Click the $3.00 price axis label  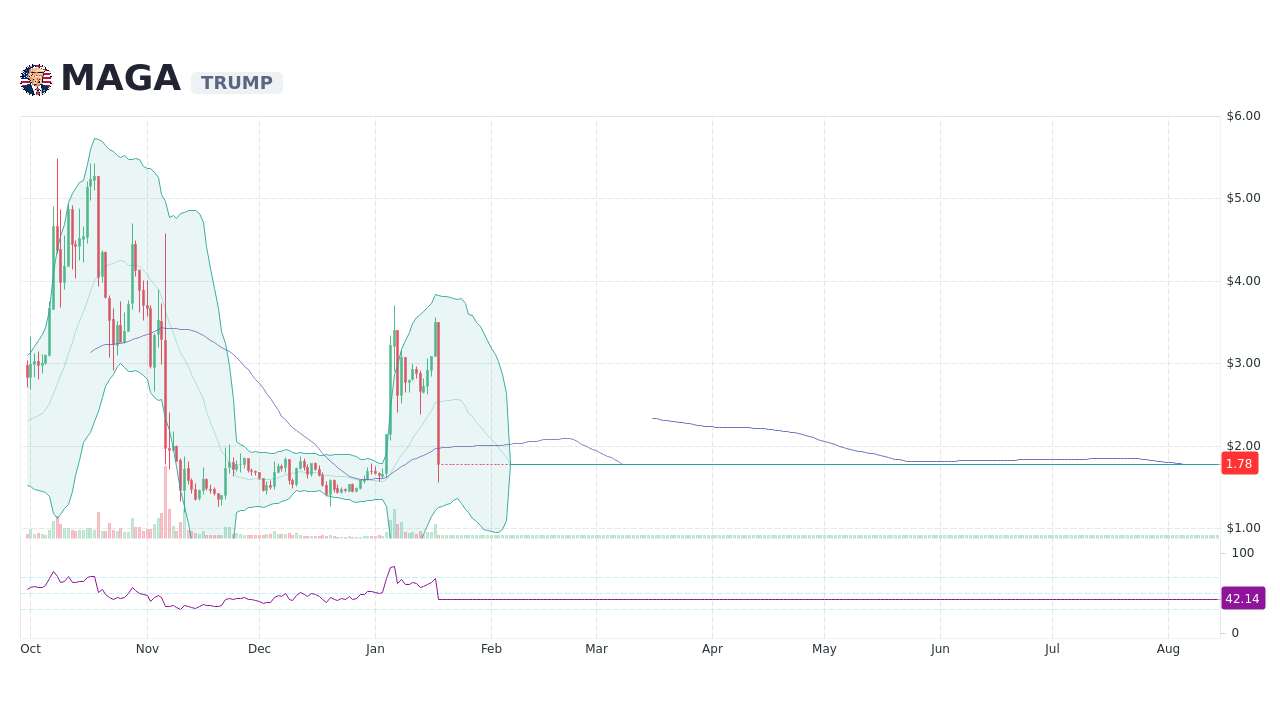(1241, 363)
